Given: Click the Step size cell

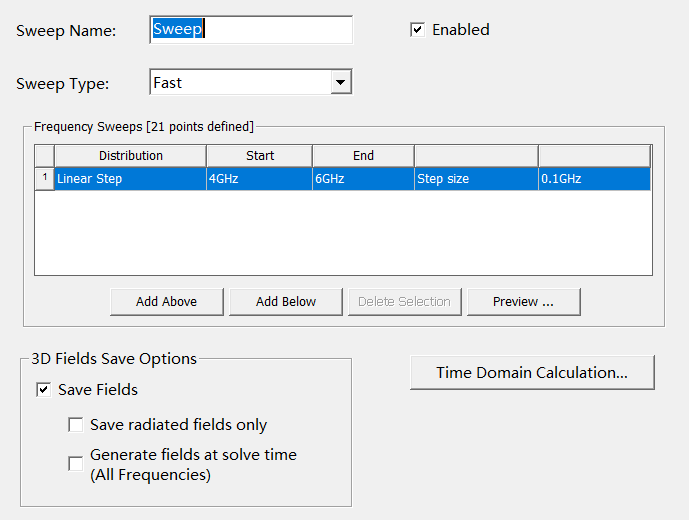Looking at the screenshot, I should (x=476, y=178).
